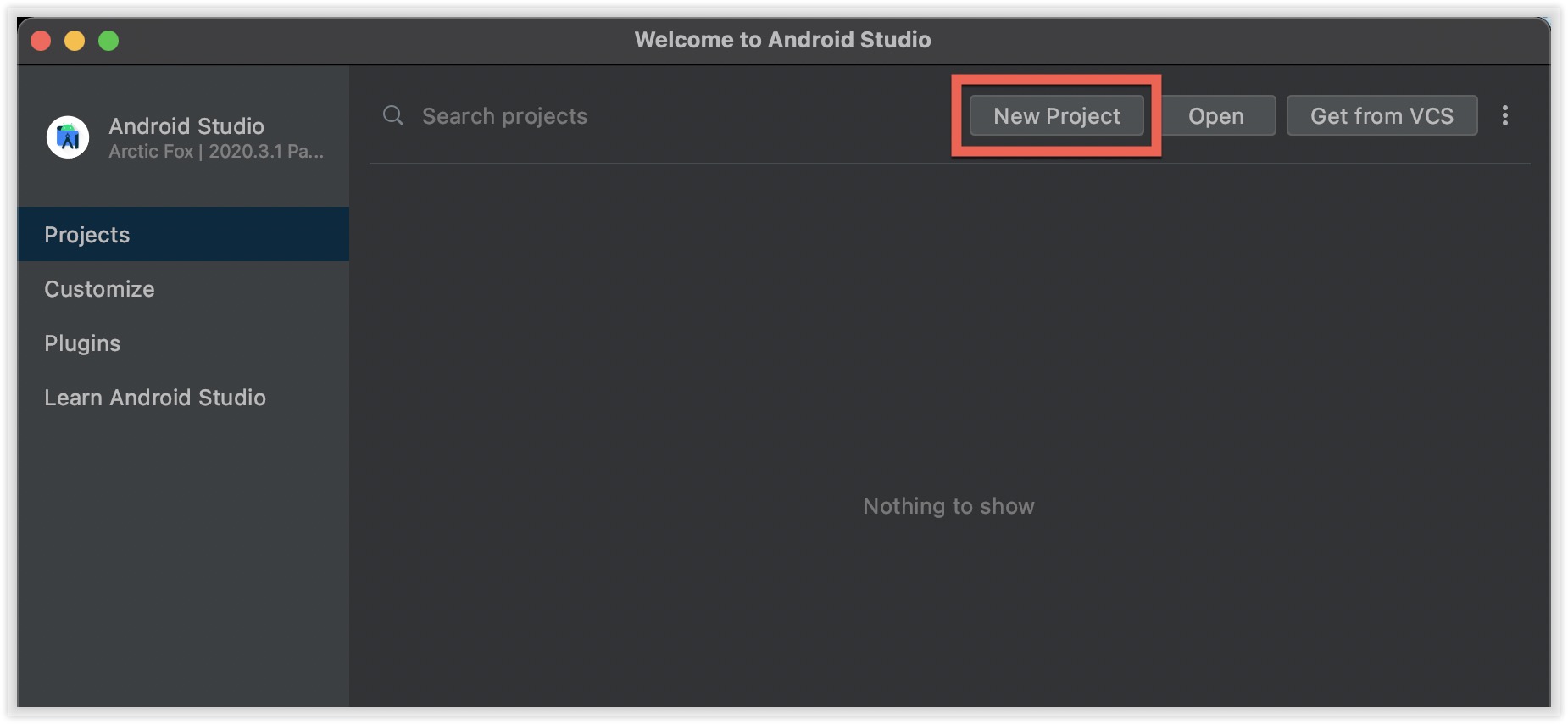The image size is (1568, 724).
Task: Minimize window with yellow button
Action: (75, 41)
